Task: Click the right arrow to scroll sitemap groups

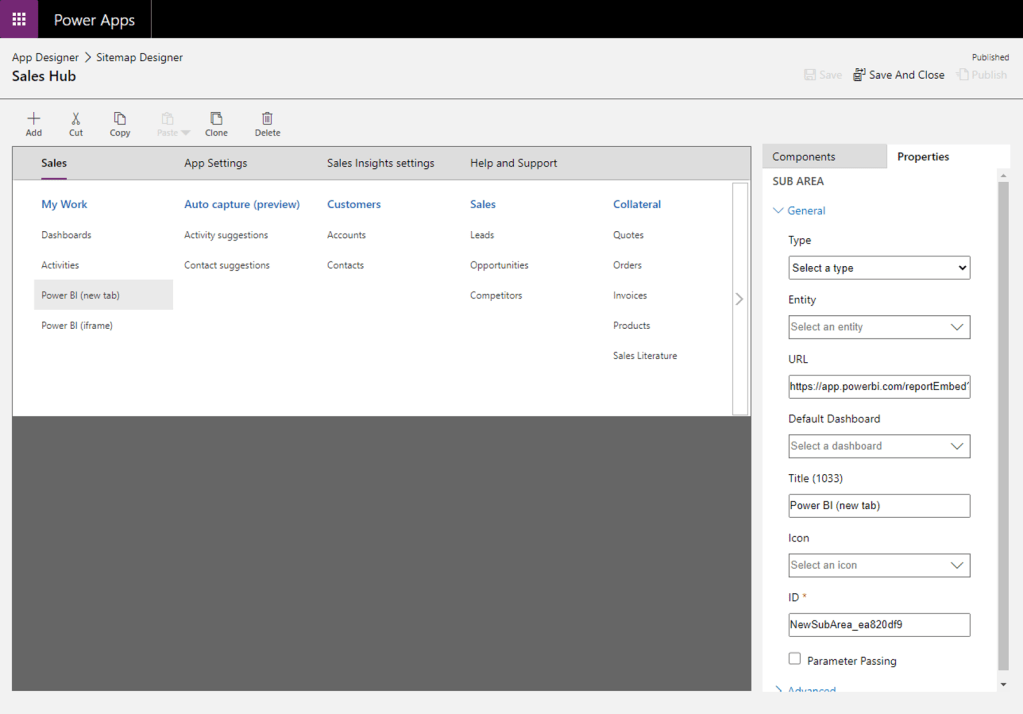Action: click(x=739, y=298)
